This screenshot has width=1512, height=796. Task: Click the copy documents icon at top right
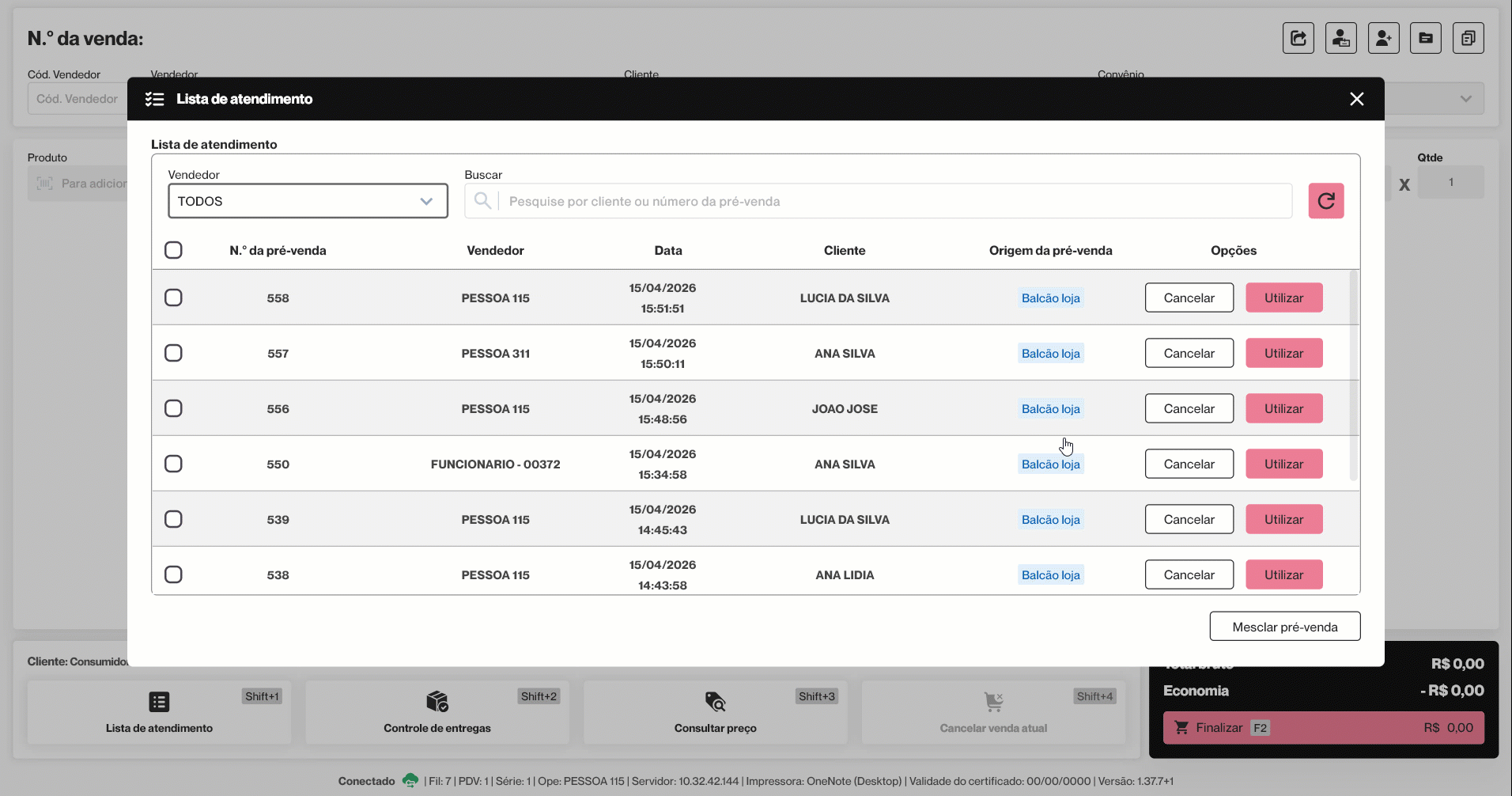(x=1469, y=38)
